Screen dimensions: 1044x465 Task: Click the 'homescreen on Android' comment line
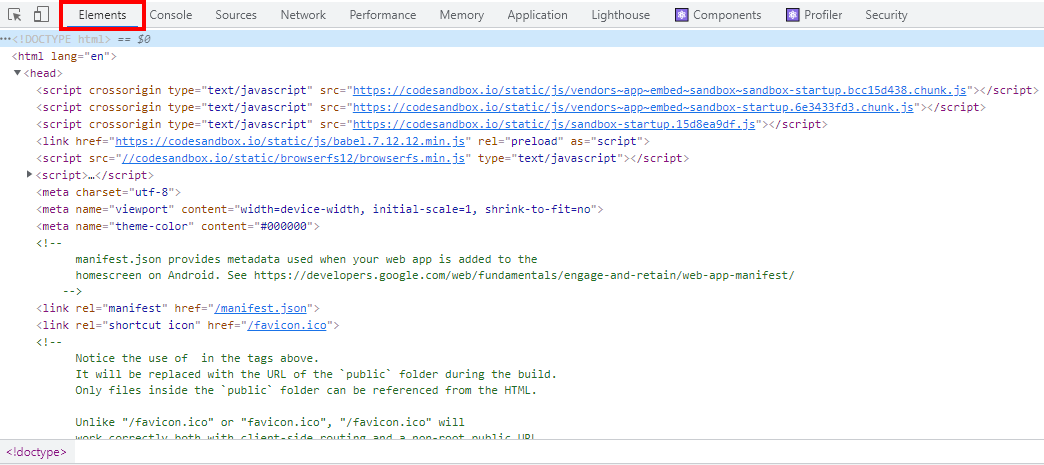tap(435, 274)
